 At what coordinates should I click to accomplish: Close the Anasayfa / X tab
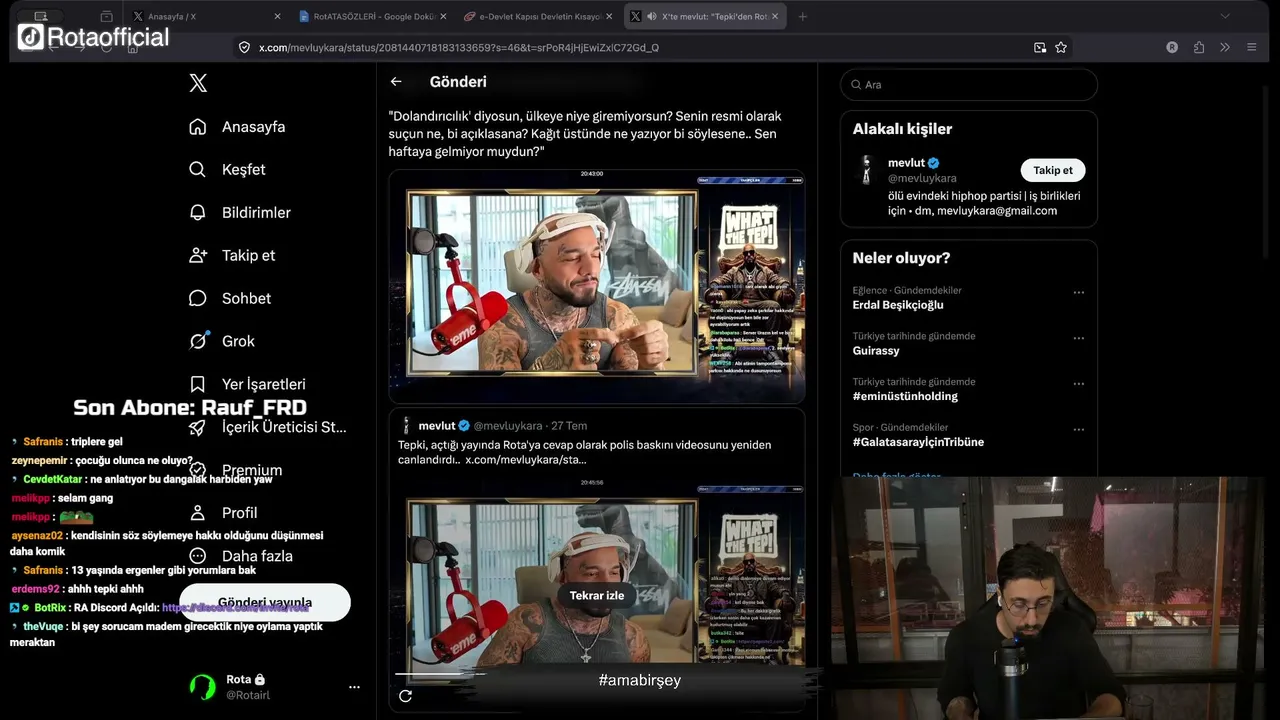coord(277,17)
